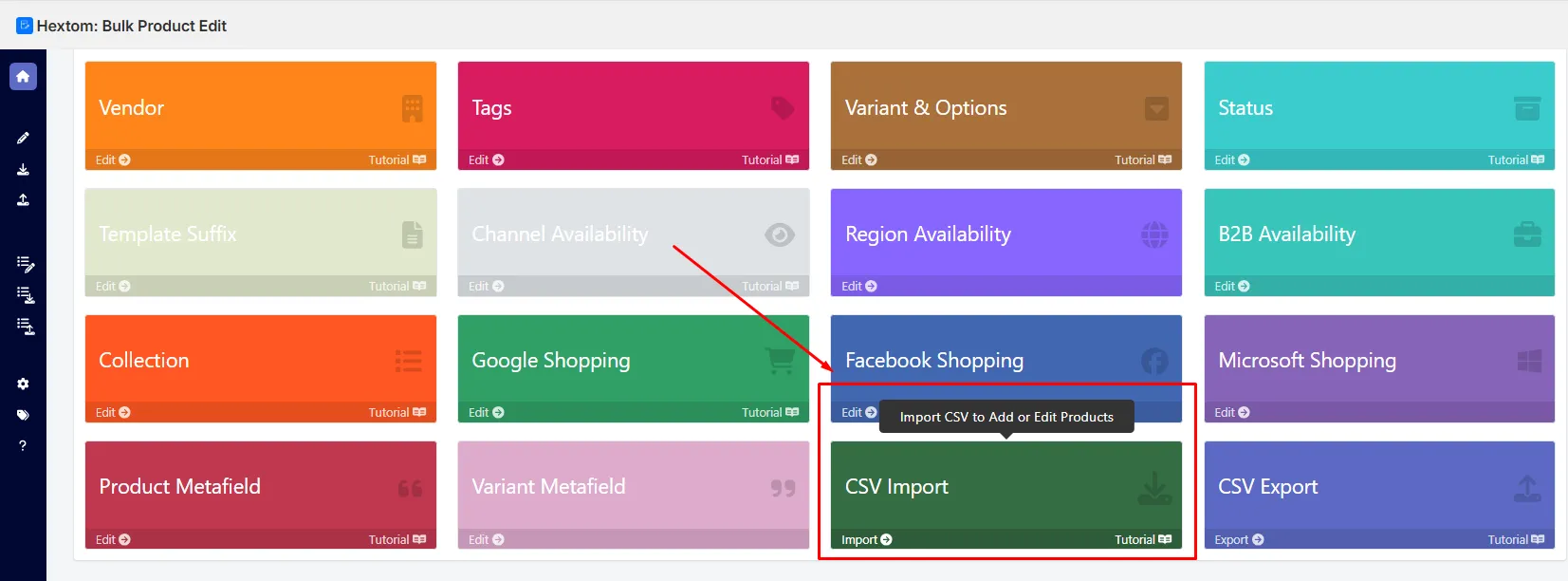Click the download import icon in sidebar
Screen dimensions: 1568x581
coord(23,169)
